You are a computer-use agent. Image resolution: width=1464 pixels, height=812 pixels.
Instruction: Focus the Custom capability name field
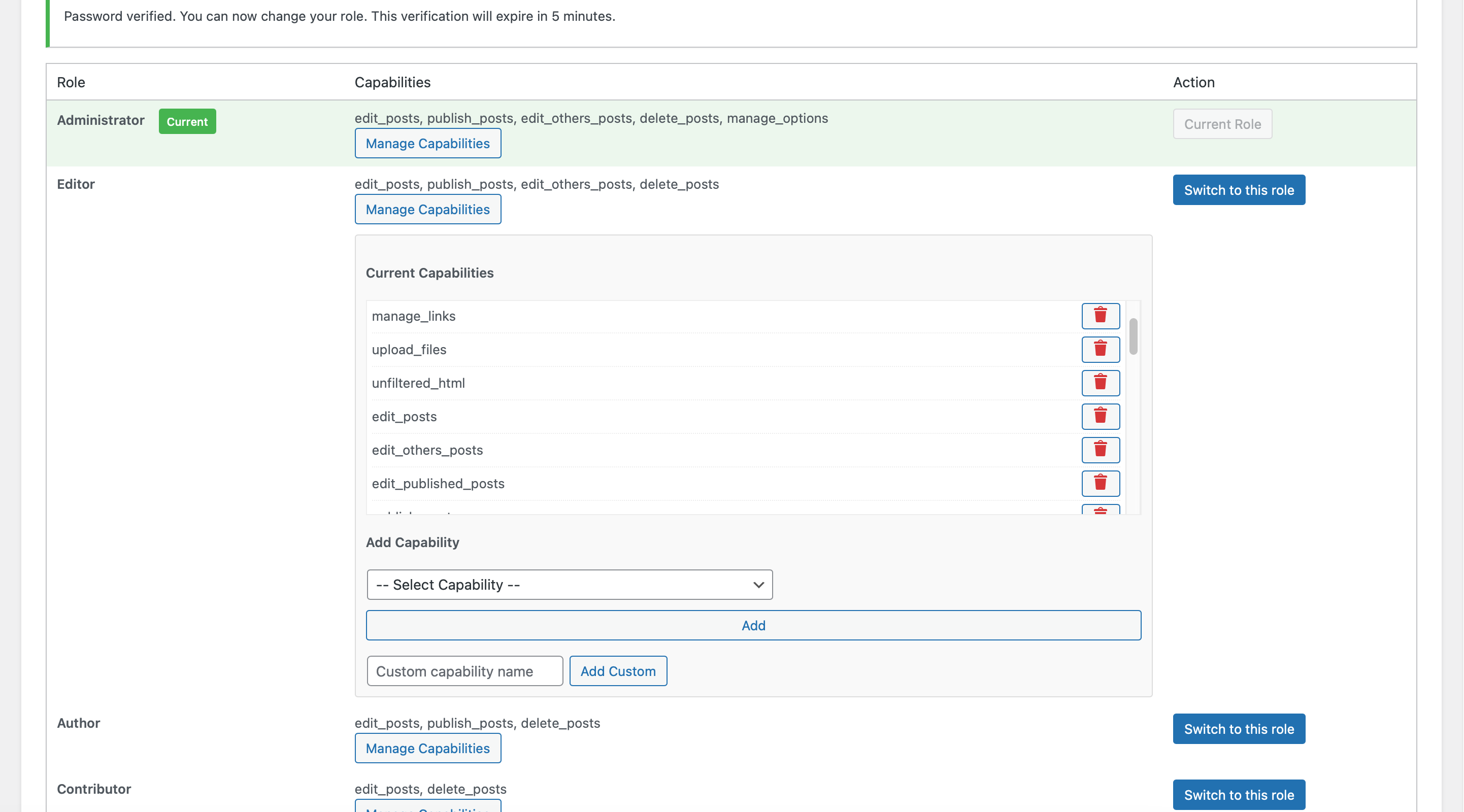click(464, 671)
